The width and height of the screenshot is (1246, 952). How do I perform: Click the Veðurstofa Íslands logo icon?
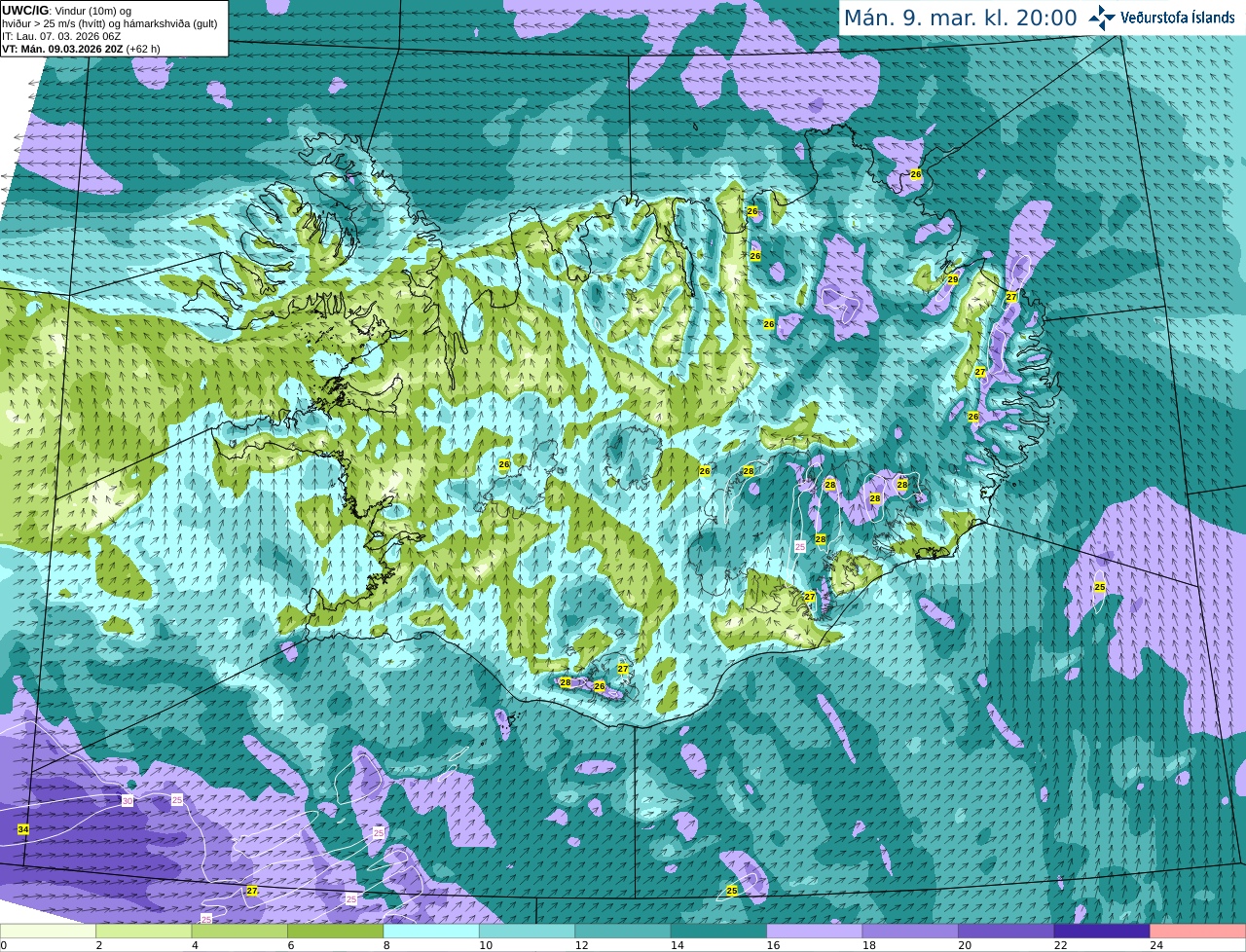point(1102,18)
